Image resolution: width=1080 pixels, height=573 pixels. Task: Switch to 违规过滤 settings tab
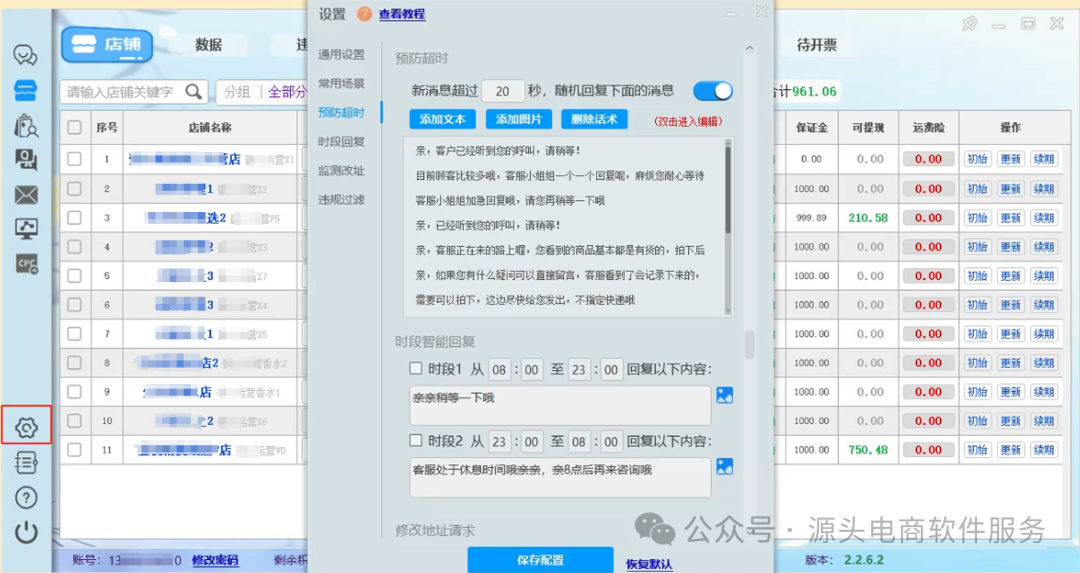click(x=342, y=199)
